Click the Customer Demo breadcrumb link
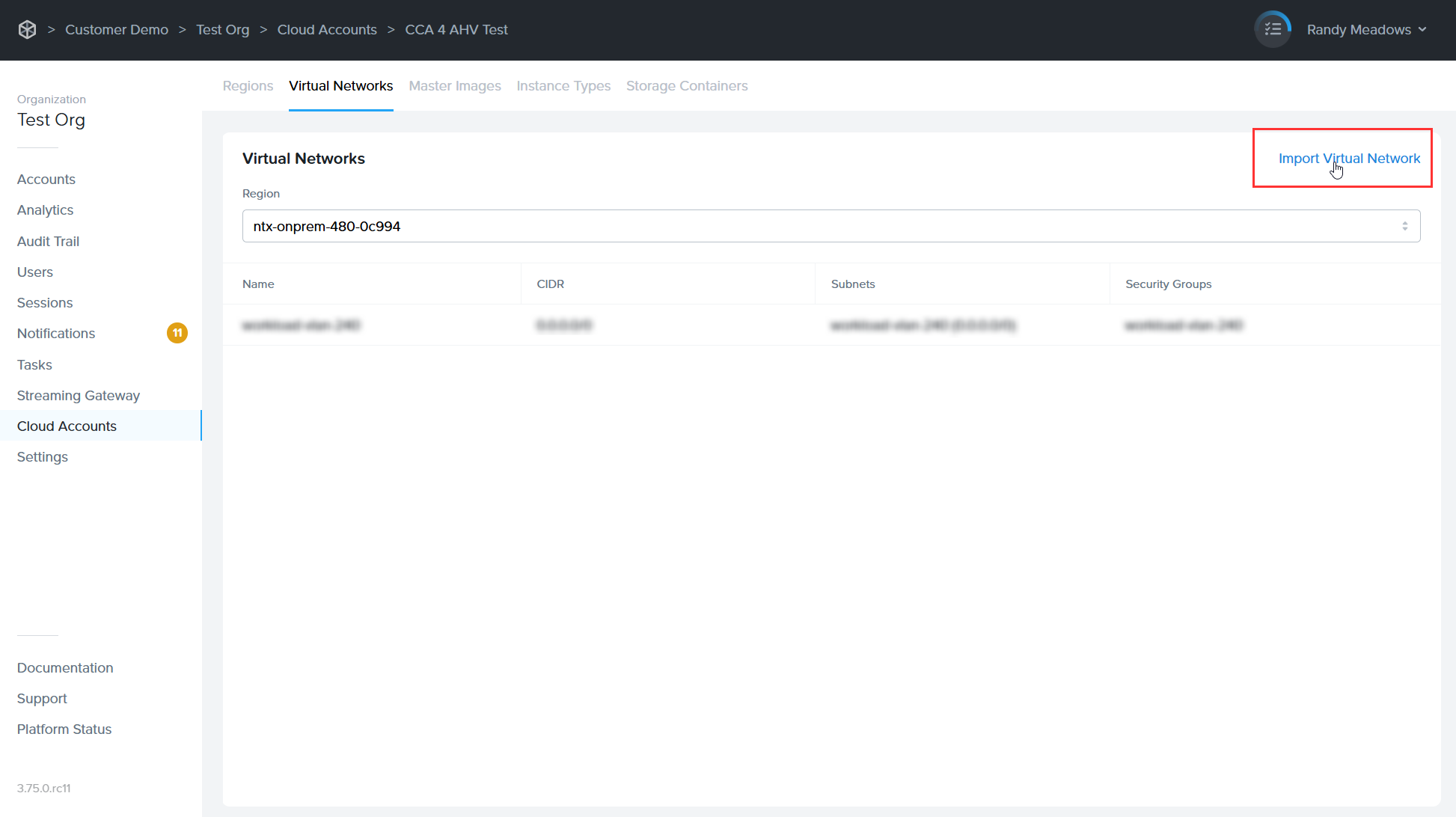Screen dimensions: 1456x817 tap(117, 29)
